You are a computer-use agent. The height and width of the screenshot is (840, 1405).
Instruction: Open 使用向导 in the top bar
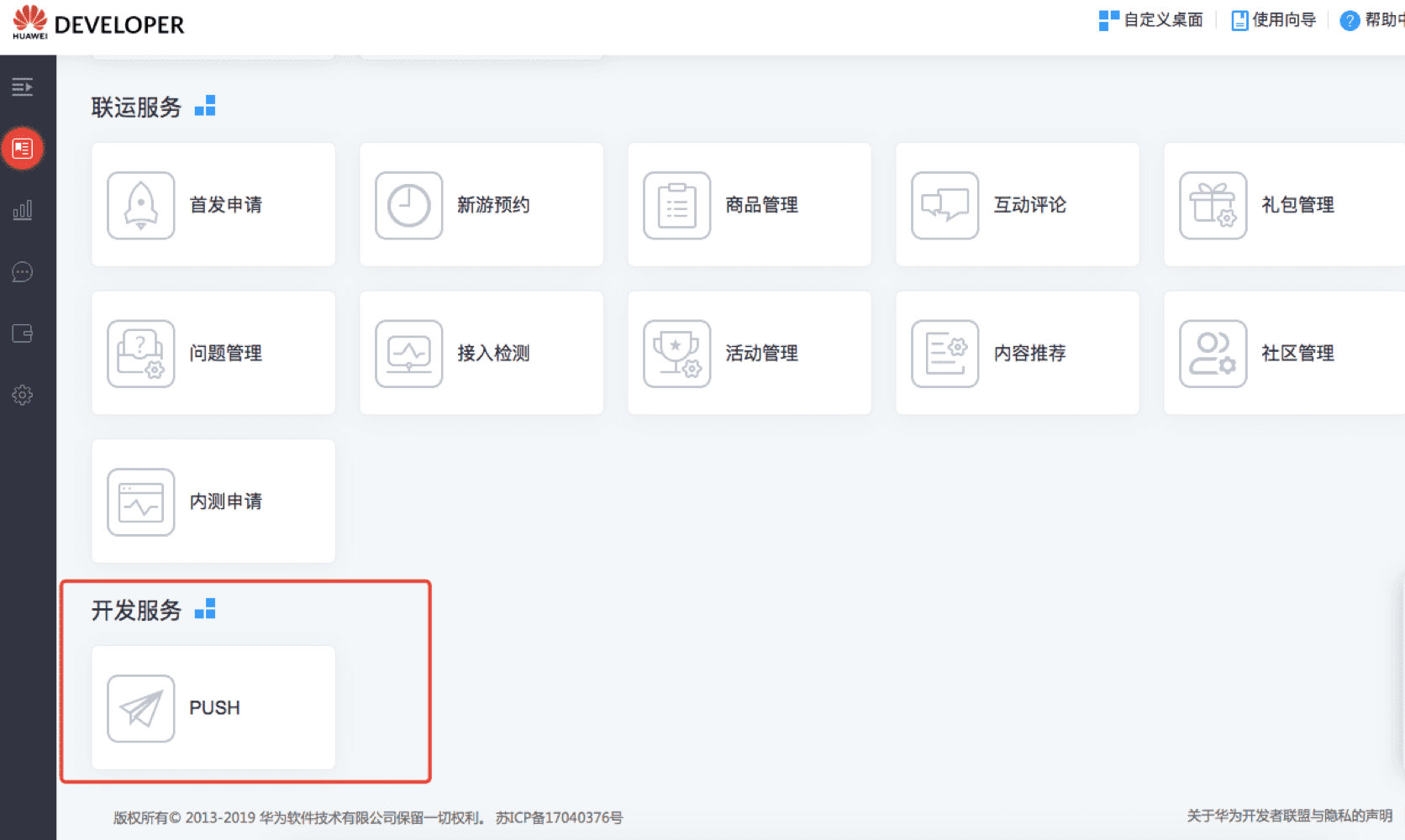tap(1273, 20)
